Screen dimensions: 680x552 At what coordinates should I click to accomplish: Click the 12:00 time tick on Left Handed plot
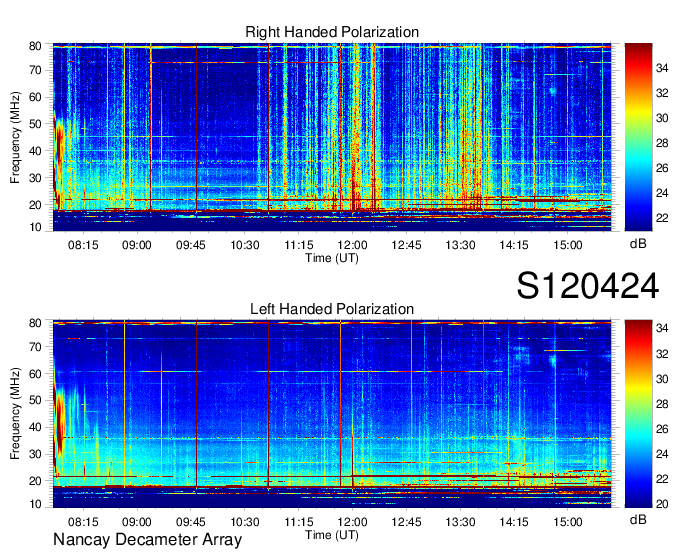[352, 522]
